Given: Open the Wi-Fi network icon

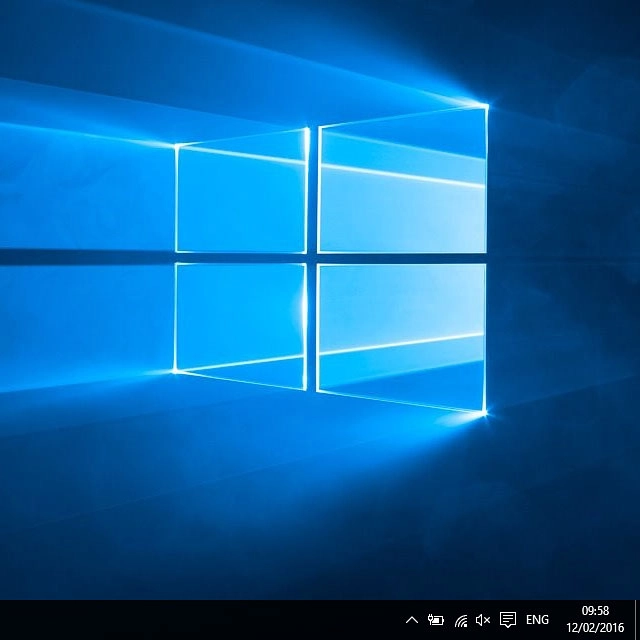Looking at the screenshot, I should tap(461, 620).
